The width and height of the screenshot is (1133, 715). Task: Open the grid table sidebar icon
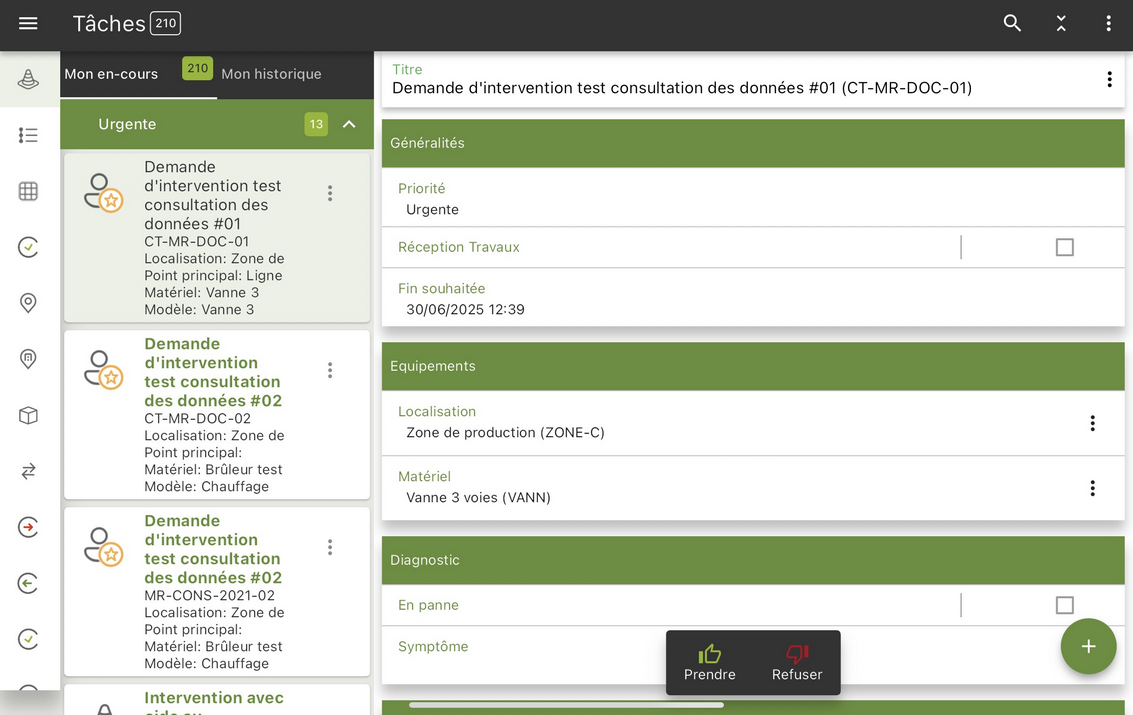pos(28,191)
